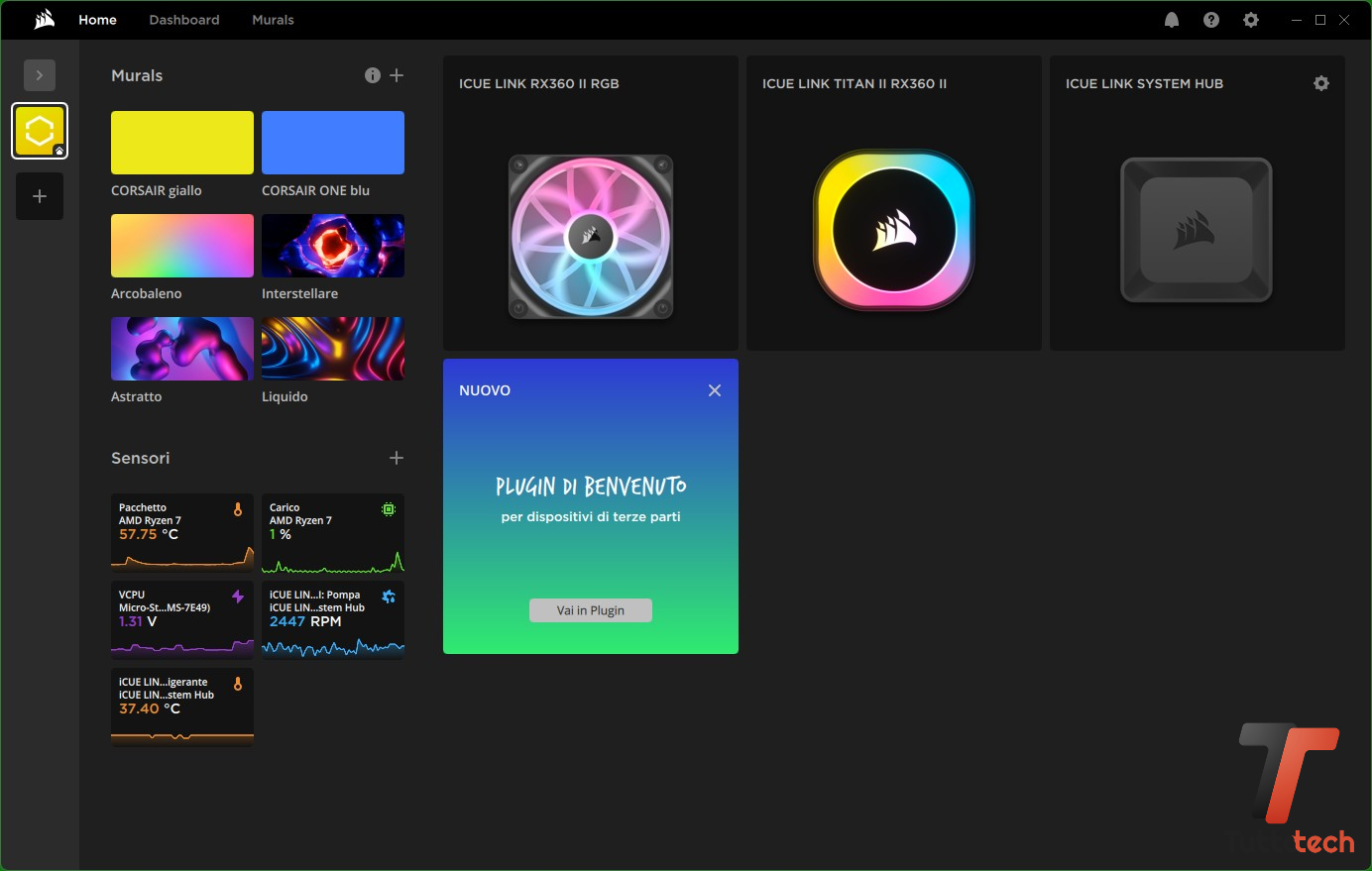Add a sensor with the Sensori plus icon
The image size is (1372, 871).
point(397,458)
